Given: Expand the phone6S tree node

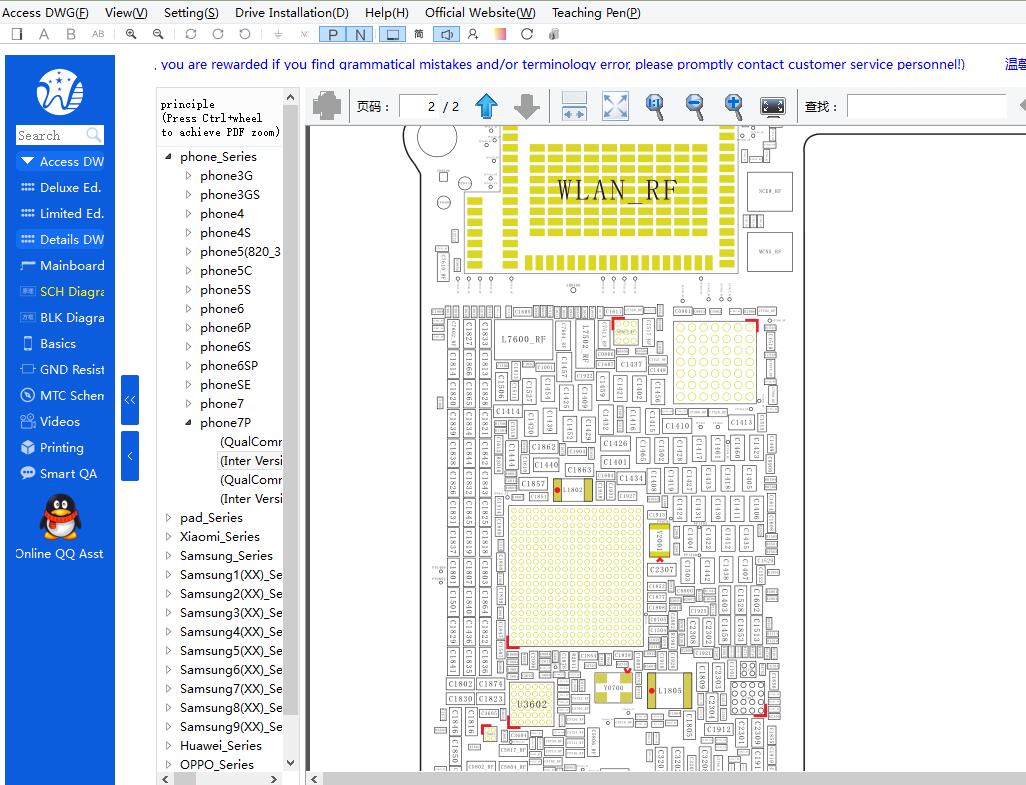Looking at the screenshot, I should click(x=188, y=347).
